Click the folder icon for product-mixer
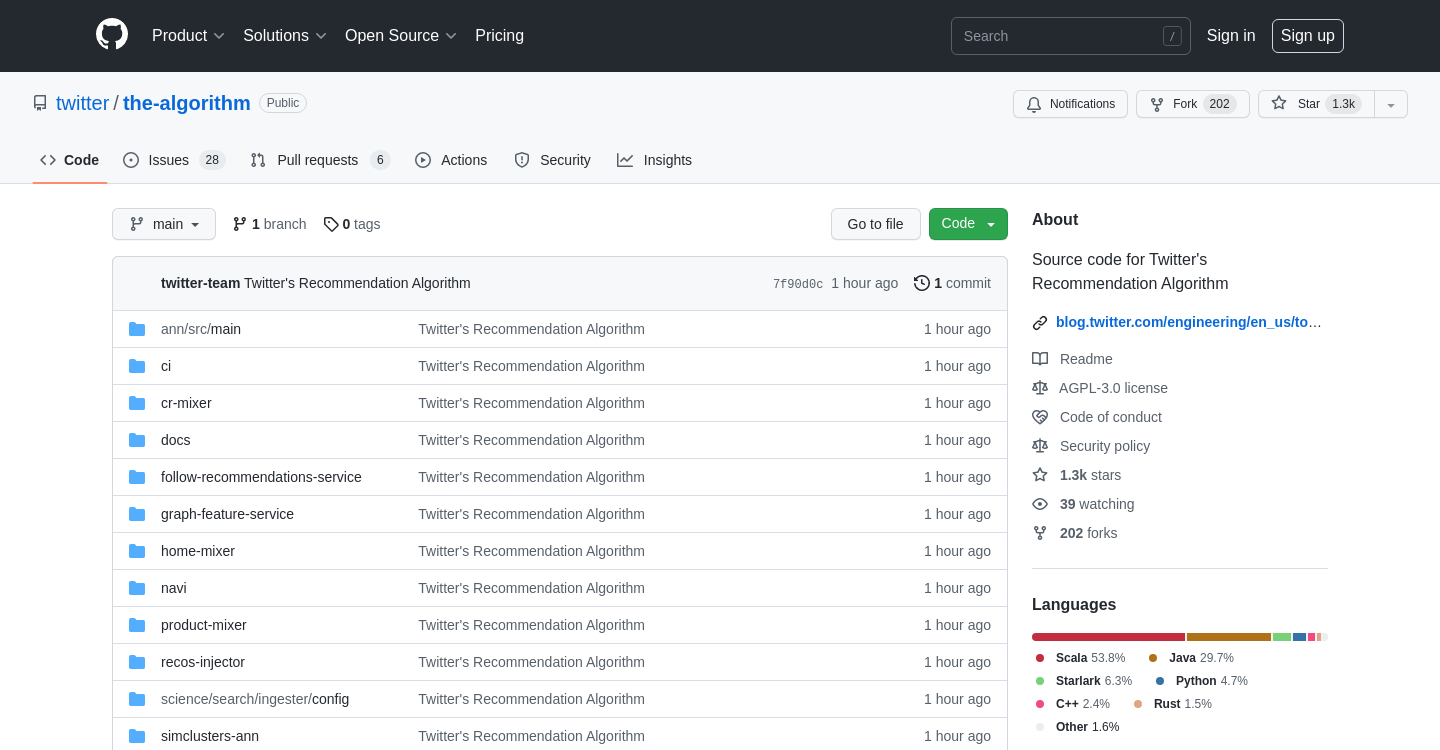 coord(137,625)
